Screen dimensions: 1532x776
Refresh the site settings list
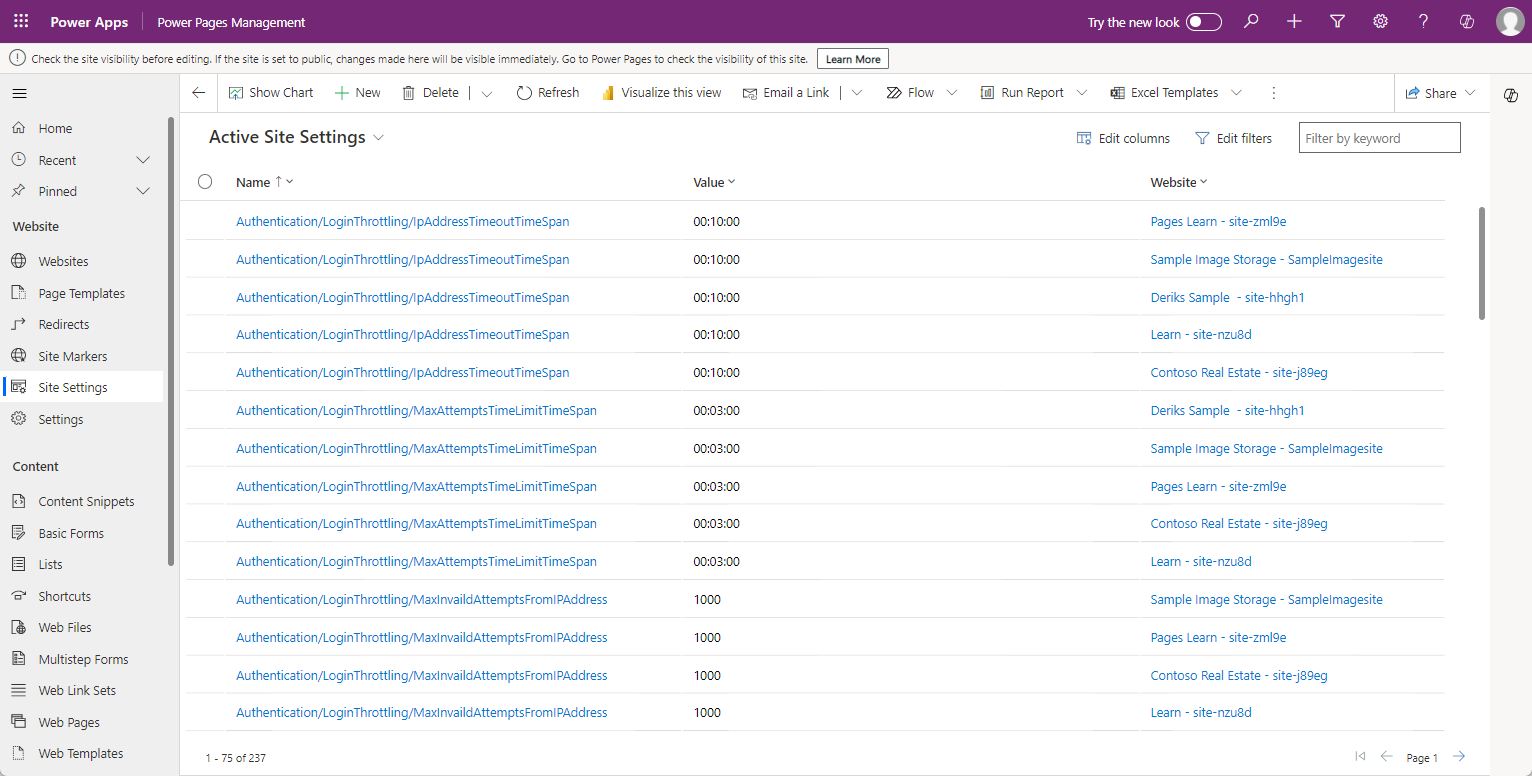[x=548, y=93]
